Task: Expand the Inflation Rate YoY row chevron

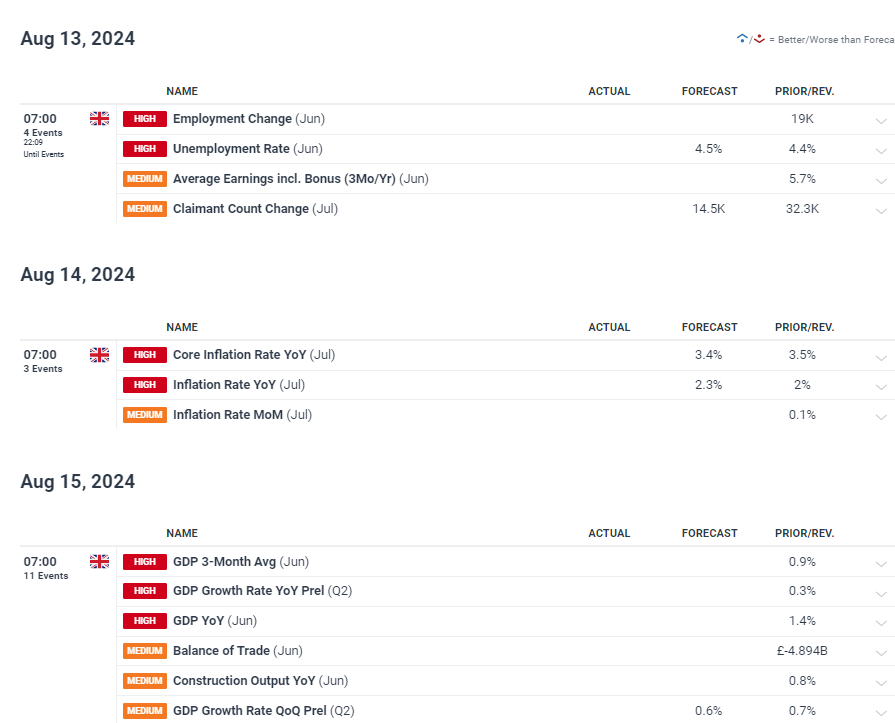Action: [880, 387]
